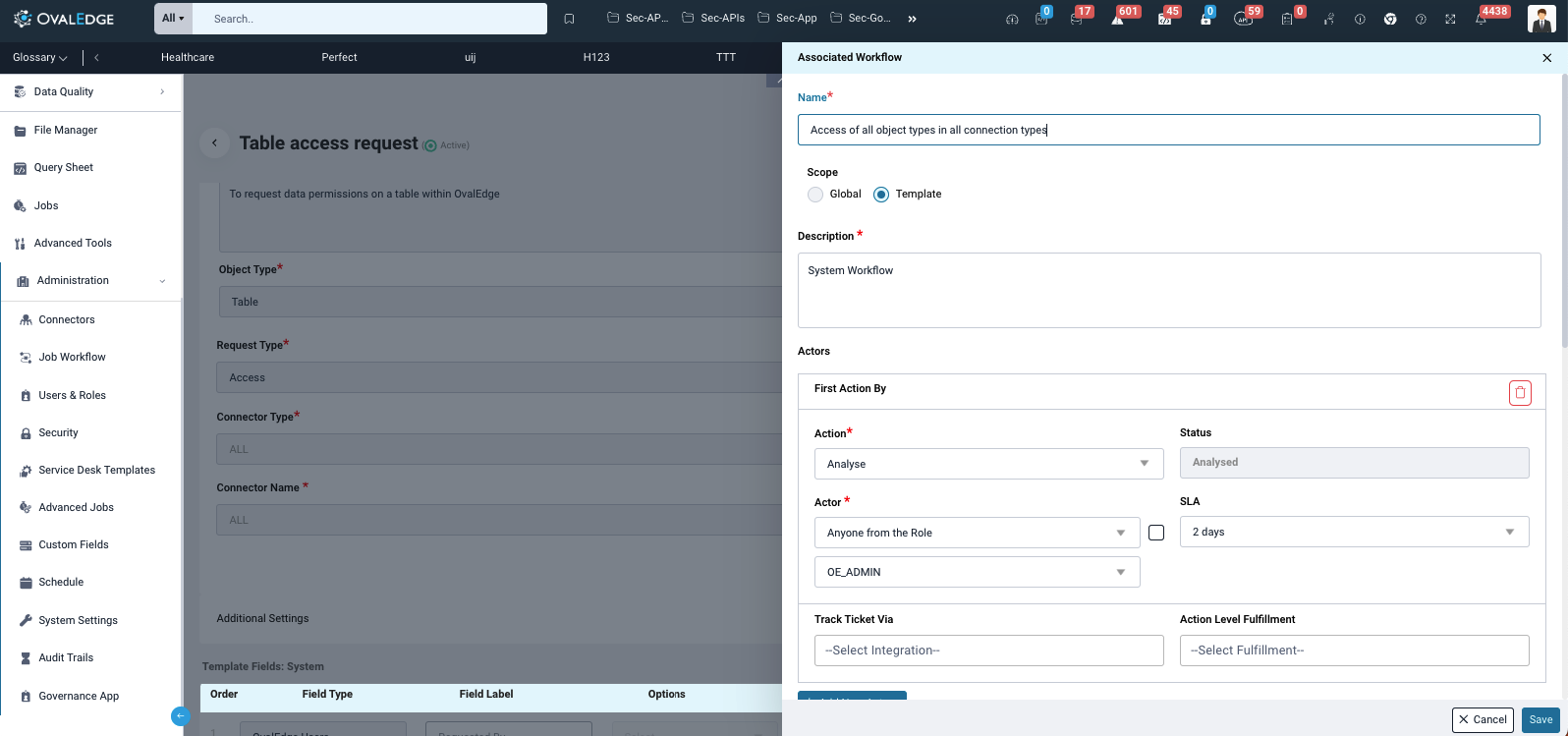Image resolution: width=1568 pixels, height=736 pixels.
Task: Toggle the fullscreen expand icon
Action: (x=1450, y=19)
